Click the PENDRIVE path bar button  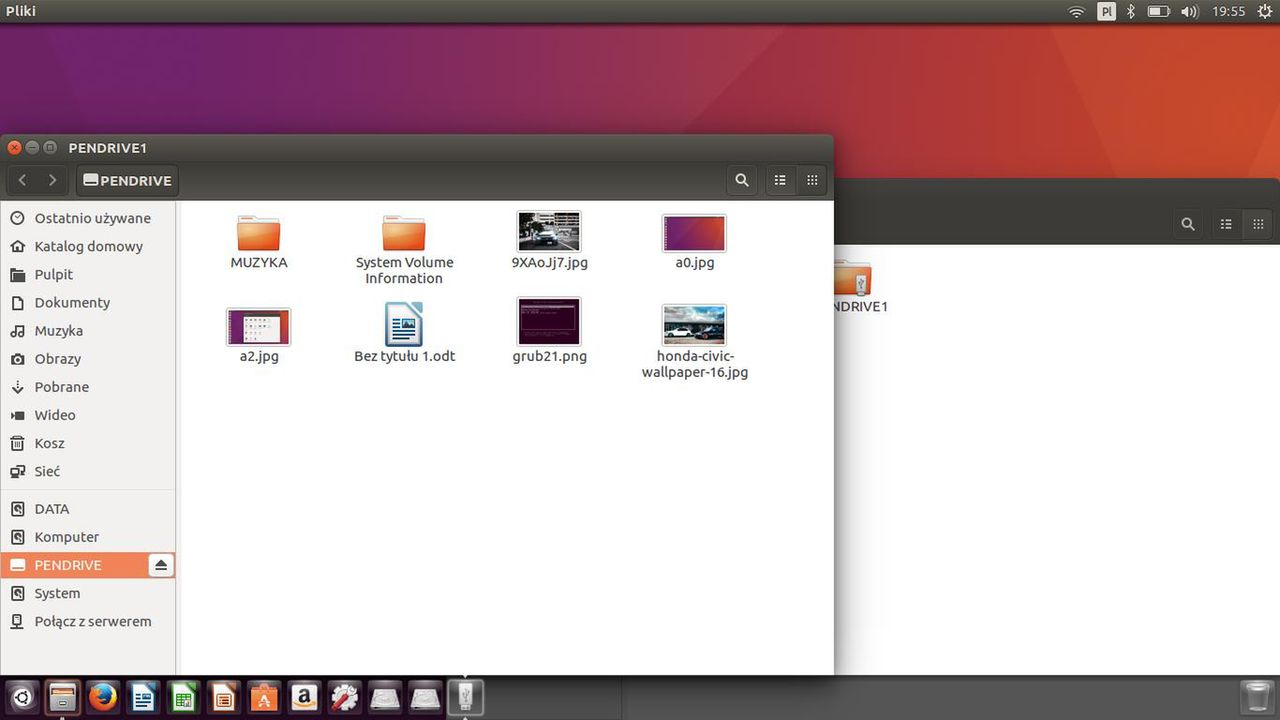pos(127,180)
